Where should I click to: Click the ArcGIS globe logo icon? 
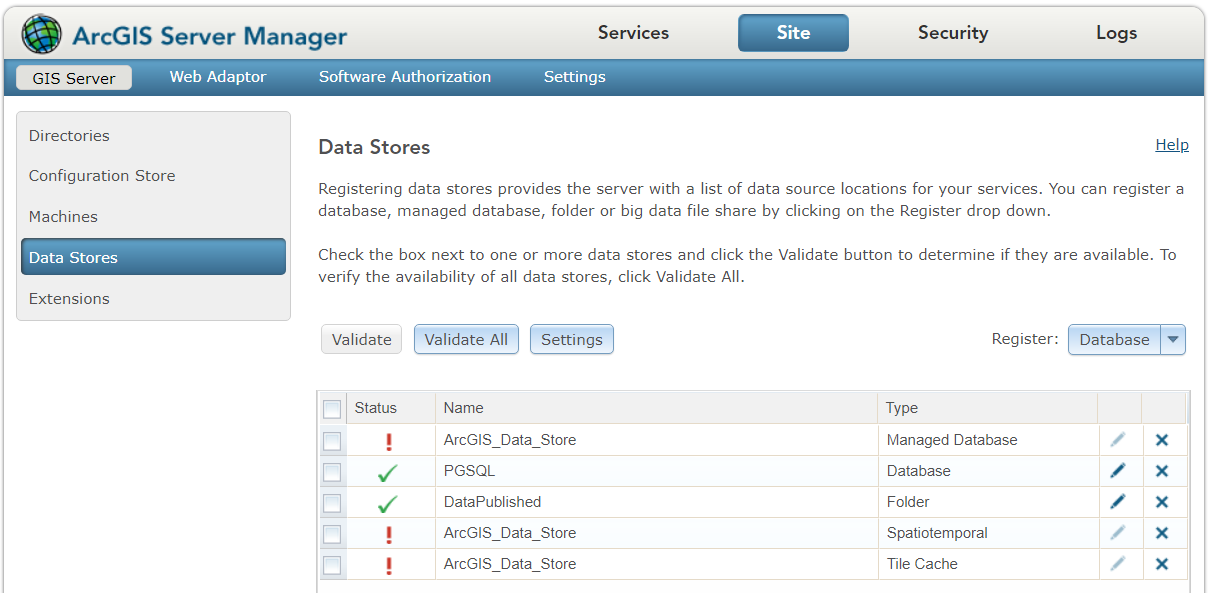pos(41,35)
